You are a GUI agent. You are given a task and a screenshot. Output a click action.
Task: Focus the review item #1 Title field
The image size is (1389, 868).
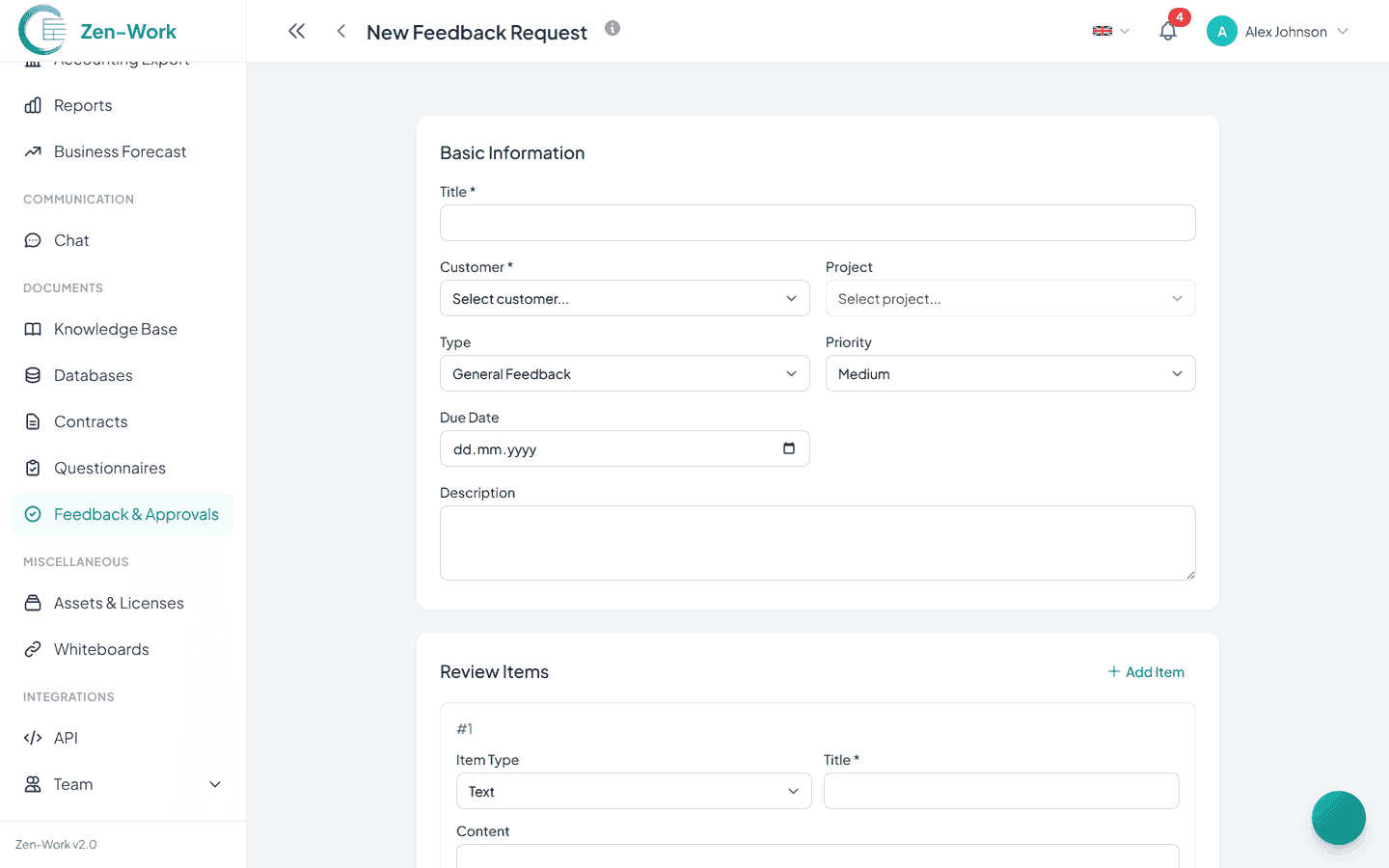pos(1001,791)
